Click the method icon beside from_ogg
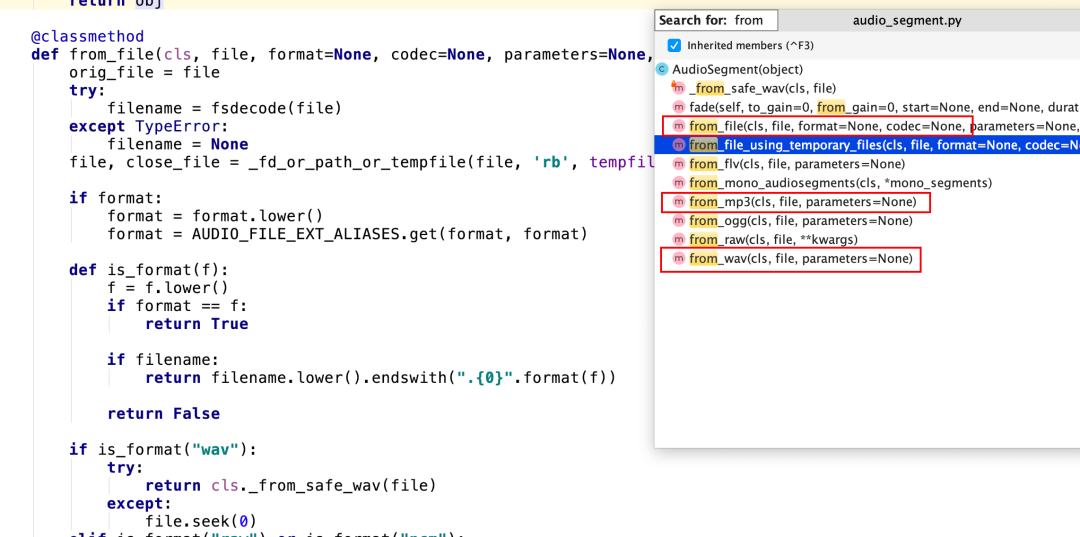Viewport: 1080px width, 537px height. click(679, 221)
